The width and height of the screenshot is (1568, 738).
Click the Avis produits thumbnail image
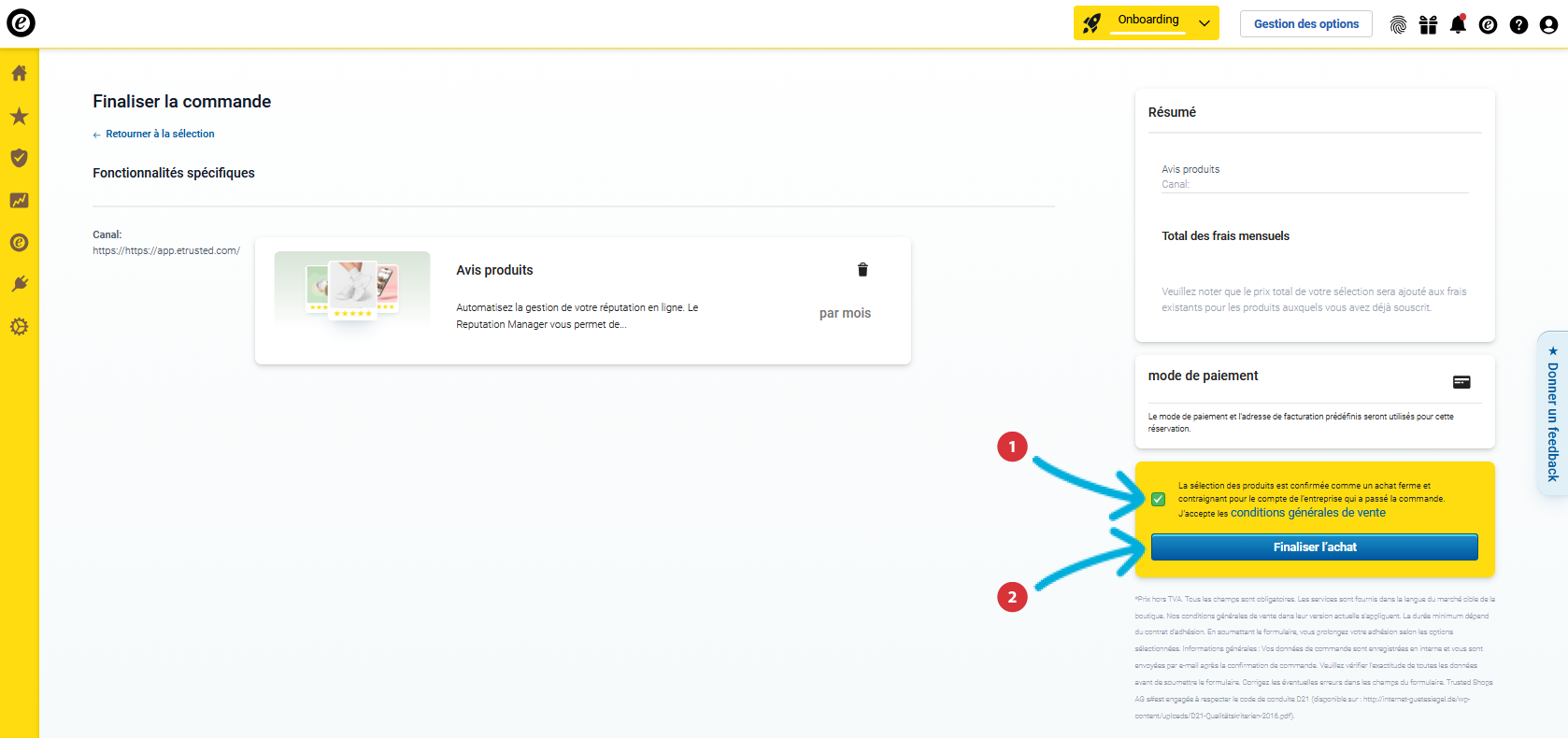coord(352,290)
